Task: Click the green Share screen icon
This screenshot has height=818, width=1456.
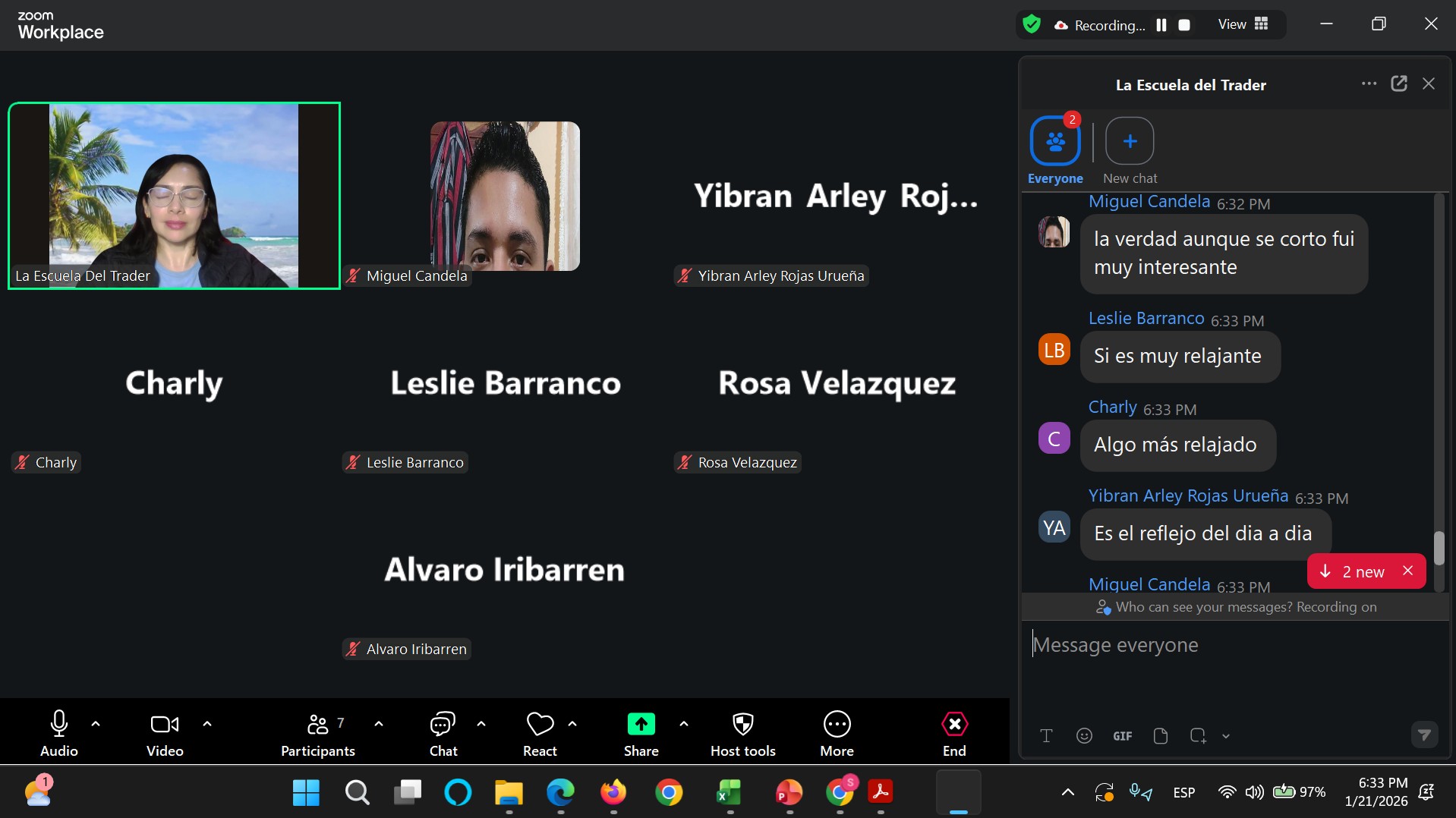Action: coord(641,725)
